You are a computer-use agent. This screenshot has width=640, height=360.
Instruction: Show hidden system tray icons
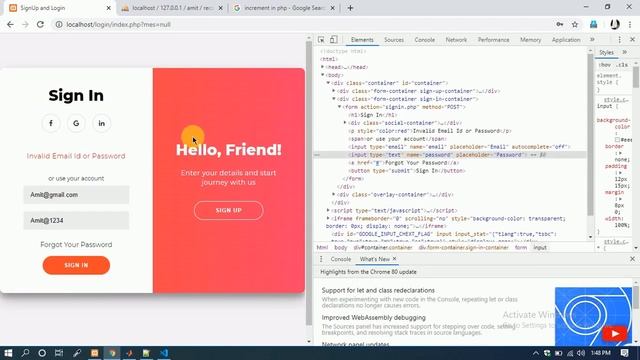[536, 353]
